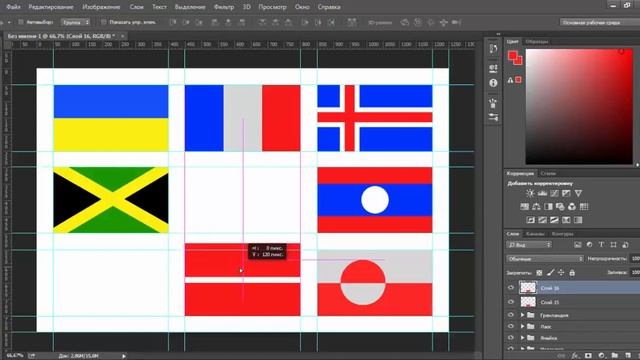Open the tool presets panel icon

pos(493,118)
